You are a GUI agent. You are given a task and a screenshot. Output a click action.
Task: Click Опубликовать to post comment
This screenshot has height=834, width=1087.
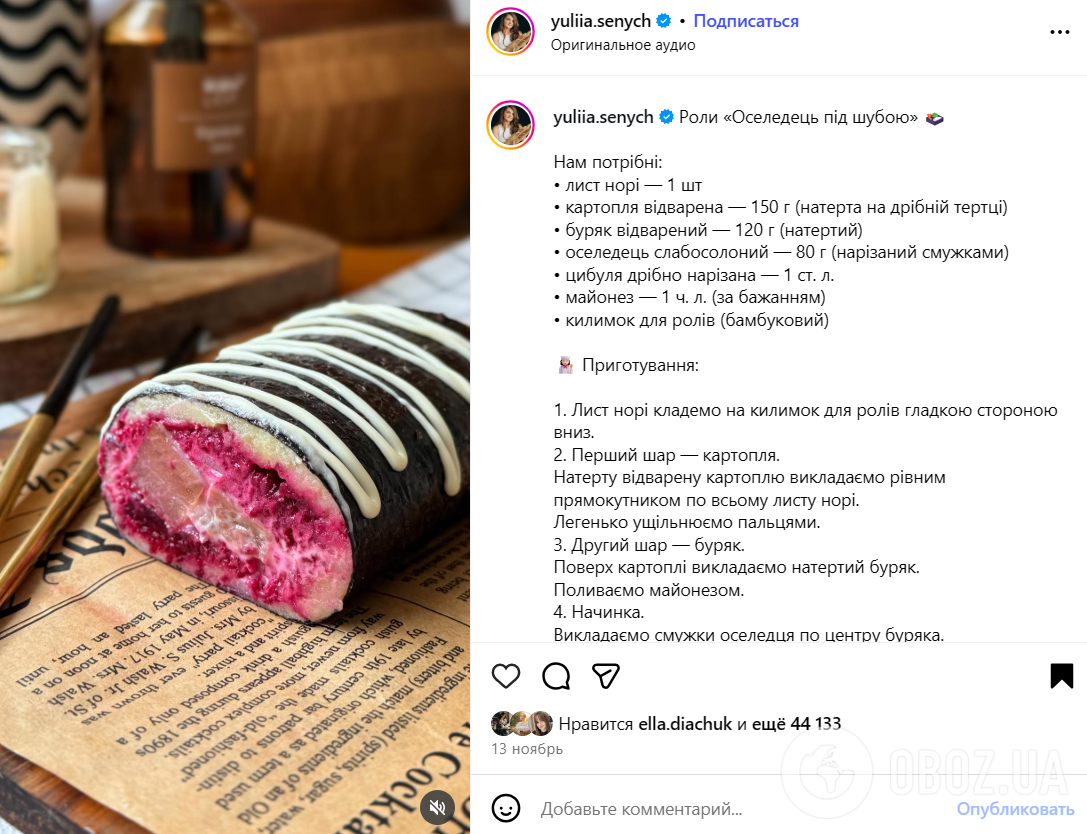pos(1015,809)
